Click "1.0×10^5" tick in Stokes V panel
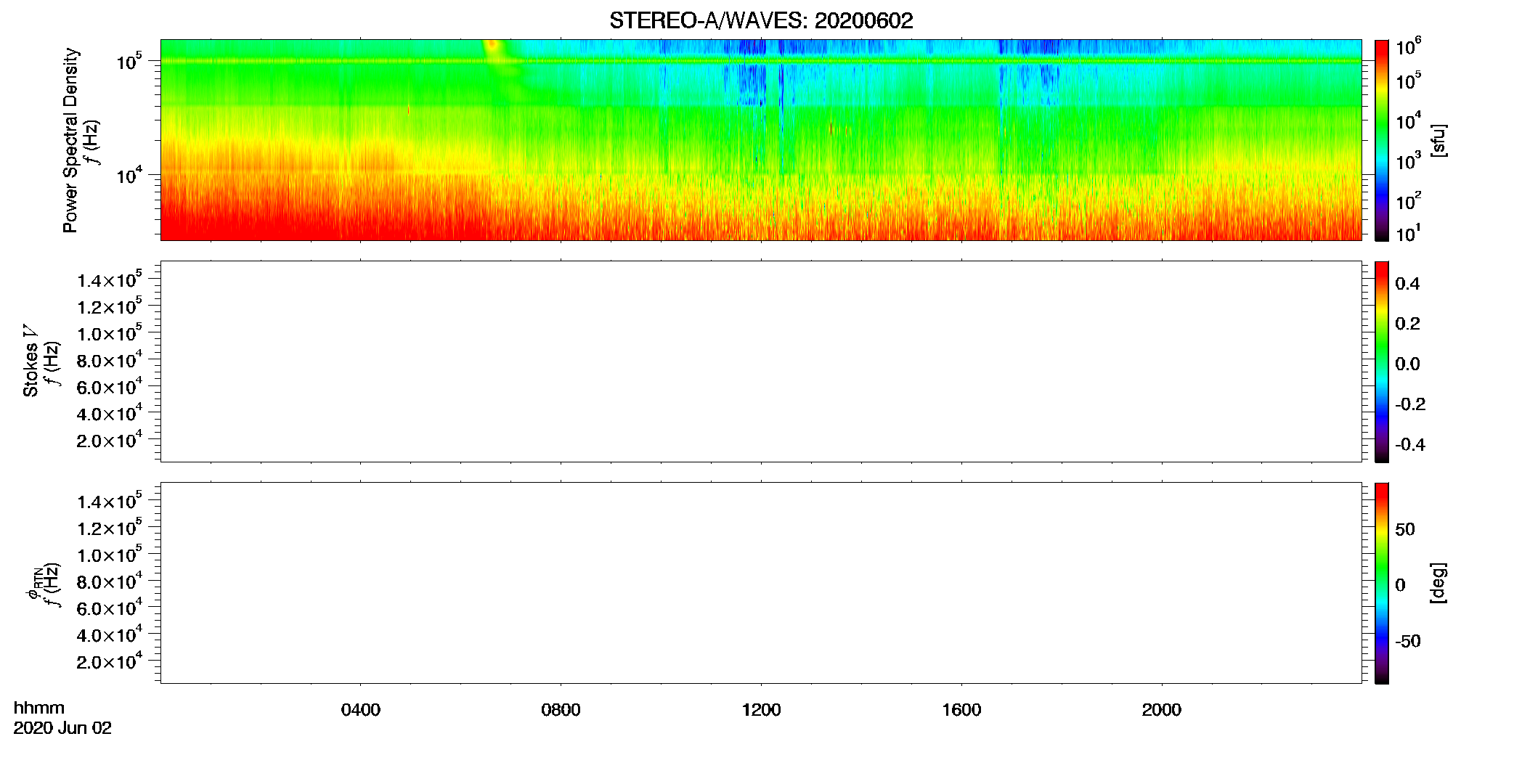This screenshot has width=1522, height=784. tap(110, 333)
